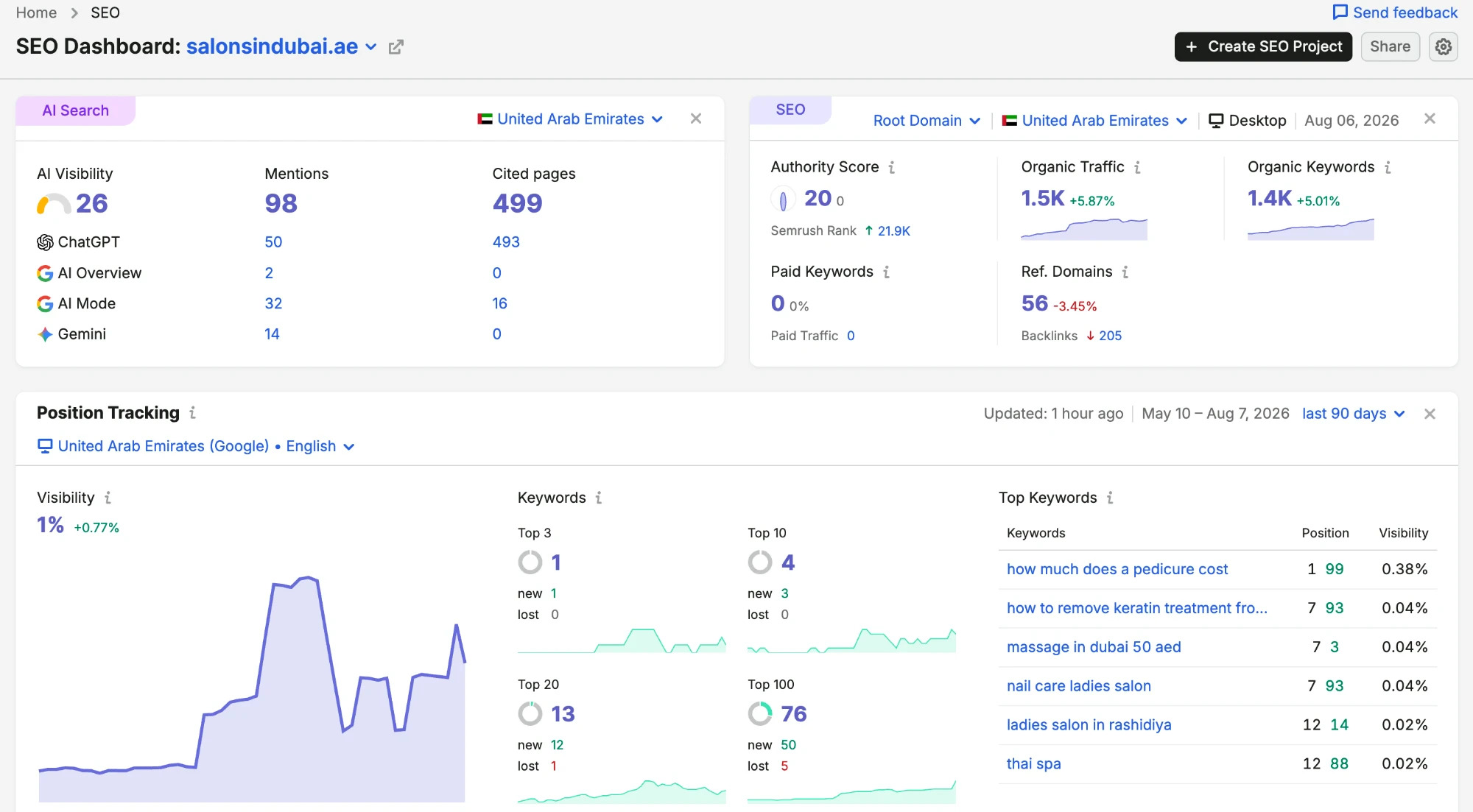The image size is (1473, 812).
Task: Show info for Organic Traffic
Action: point(1137,168)
